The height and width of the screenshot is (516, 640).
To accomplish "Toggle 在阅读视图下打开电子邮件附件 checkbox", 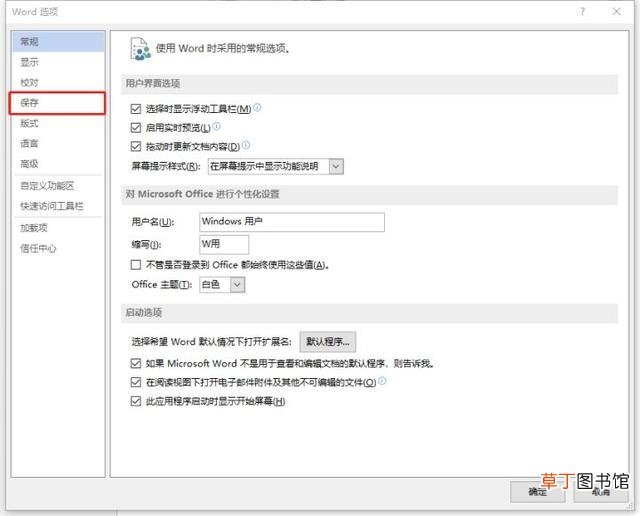I will (136, 383).
